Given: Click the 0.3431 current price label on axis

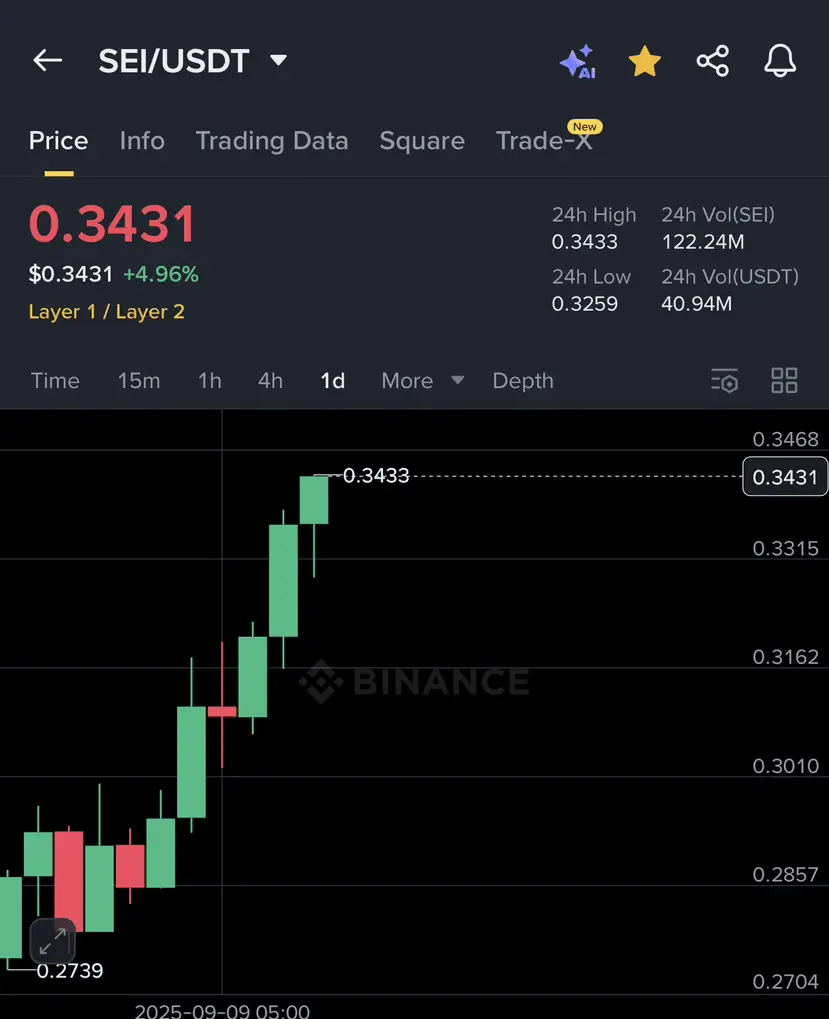Looking at the screenshot, I should [x=785, y=477].
